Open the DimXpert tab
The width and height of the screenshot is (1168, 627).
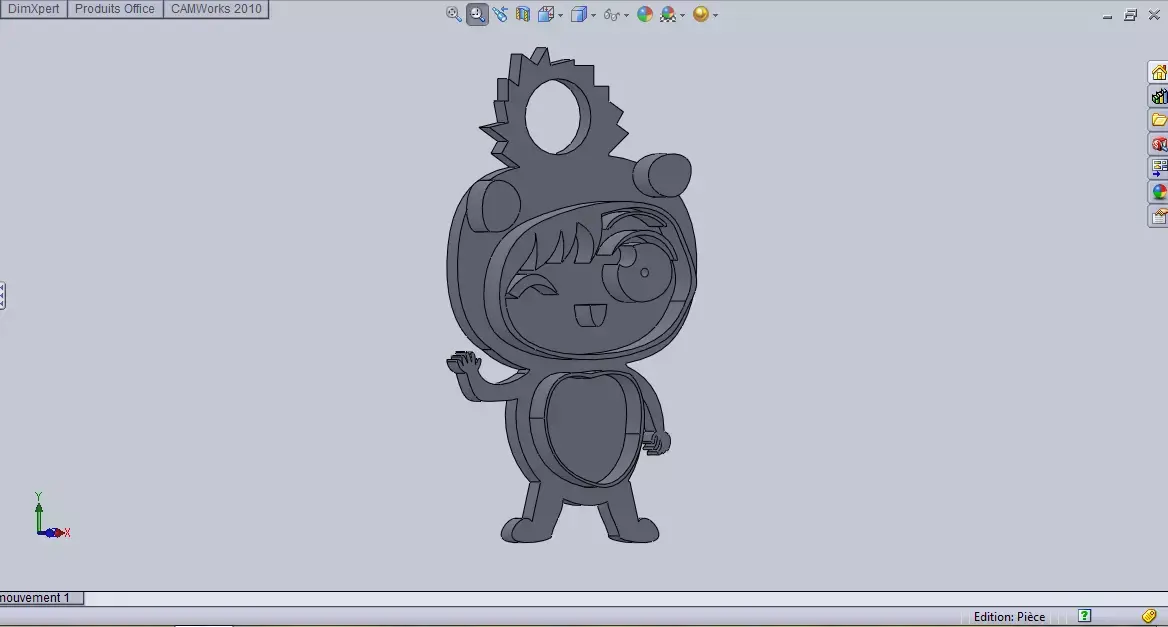point(34,9)
